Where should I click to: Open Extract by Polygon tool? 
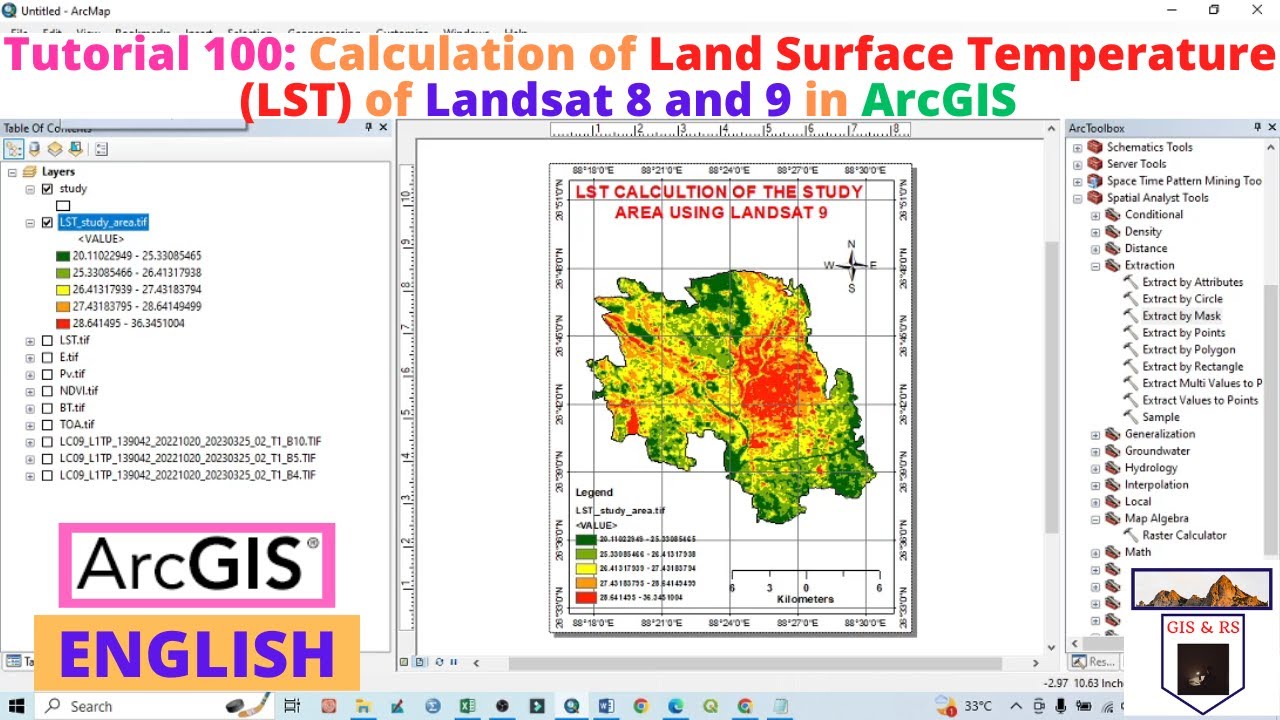pyautogui.click(x=1188, y=350)
